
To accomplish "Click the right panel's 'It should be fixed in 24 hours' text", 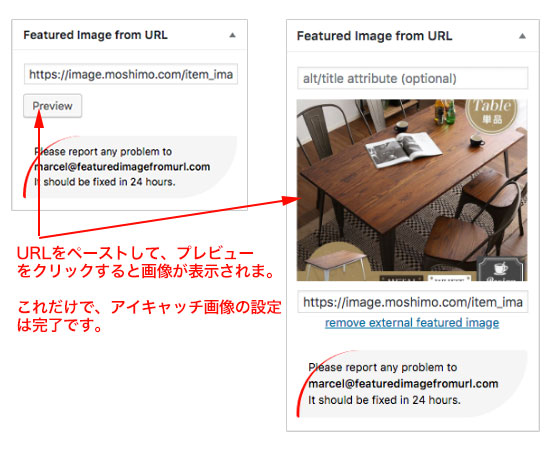I will [x=384, y=400].
